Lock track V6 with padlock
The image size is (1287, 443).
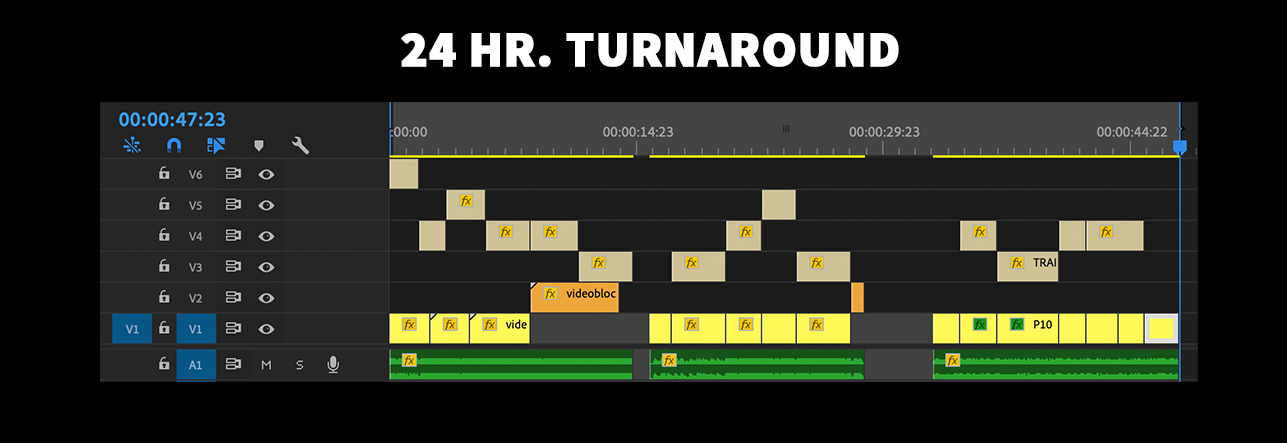point(164,174)
